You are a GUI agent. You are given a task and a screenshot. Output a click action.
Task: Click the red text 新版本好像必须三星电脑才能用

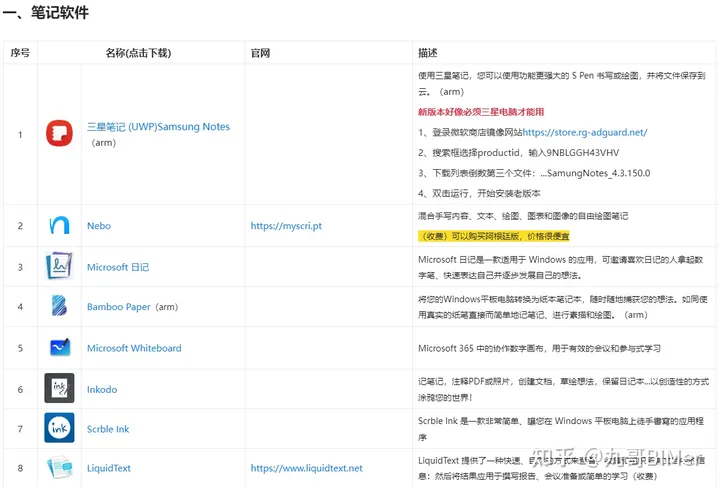click(x=481, y=112)
